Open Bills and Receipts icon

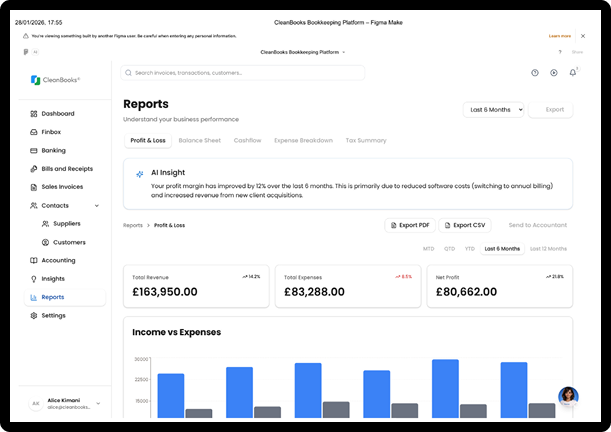(33, 168)
